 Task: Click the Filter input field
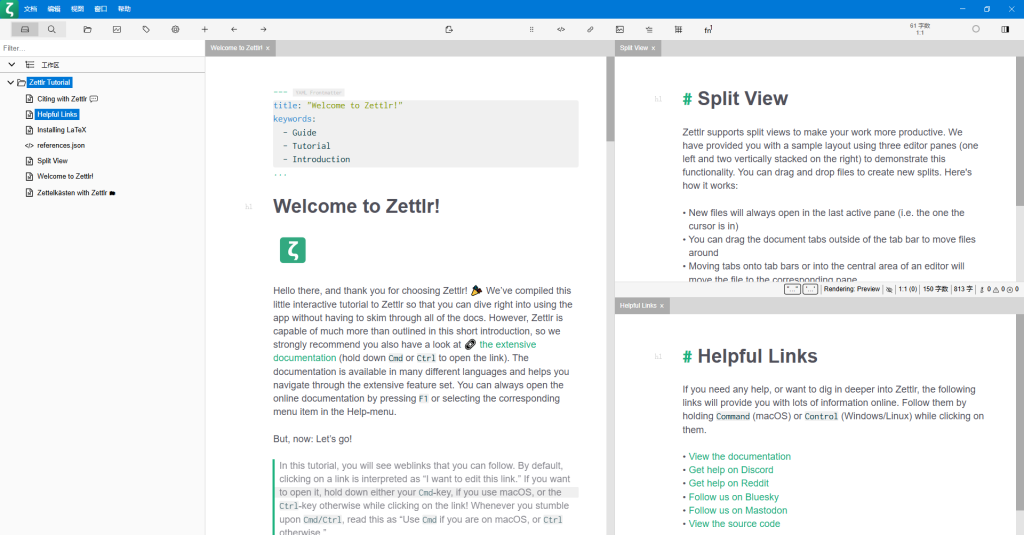coord(102,48)
